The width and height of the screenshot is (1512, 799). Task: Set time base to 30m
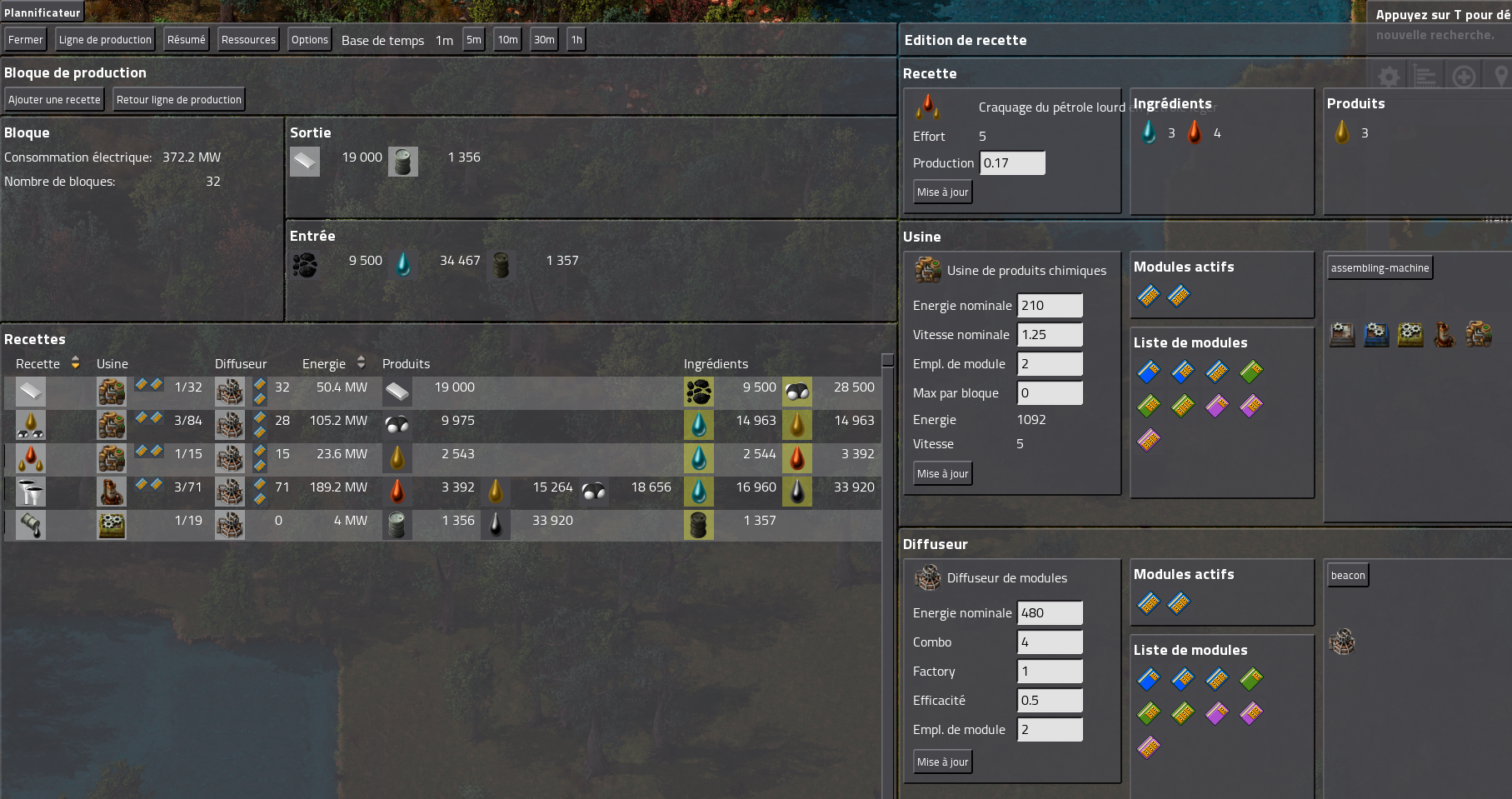click(544, 40)
